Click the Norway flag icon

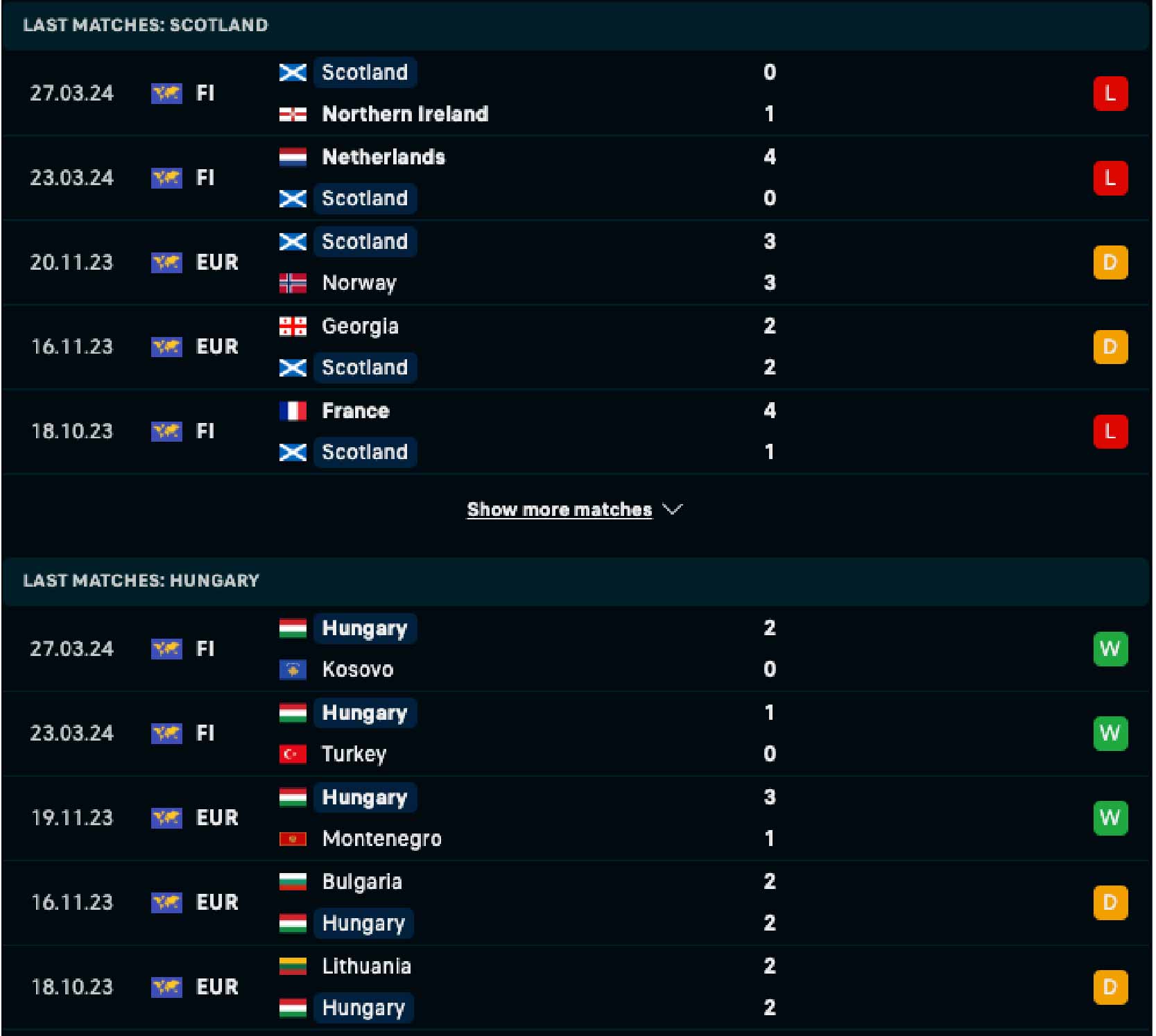(293, 283)
